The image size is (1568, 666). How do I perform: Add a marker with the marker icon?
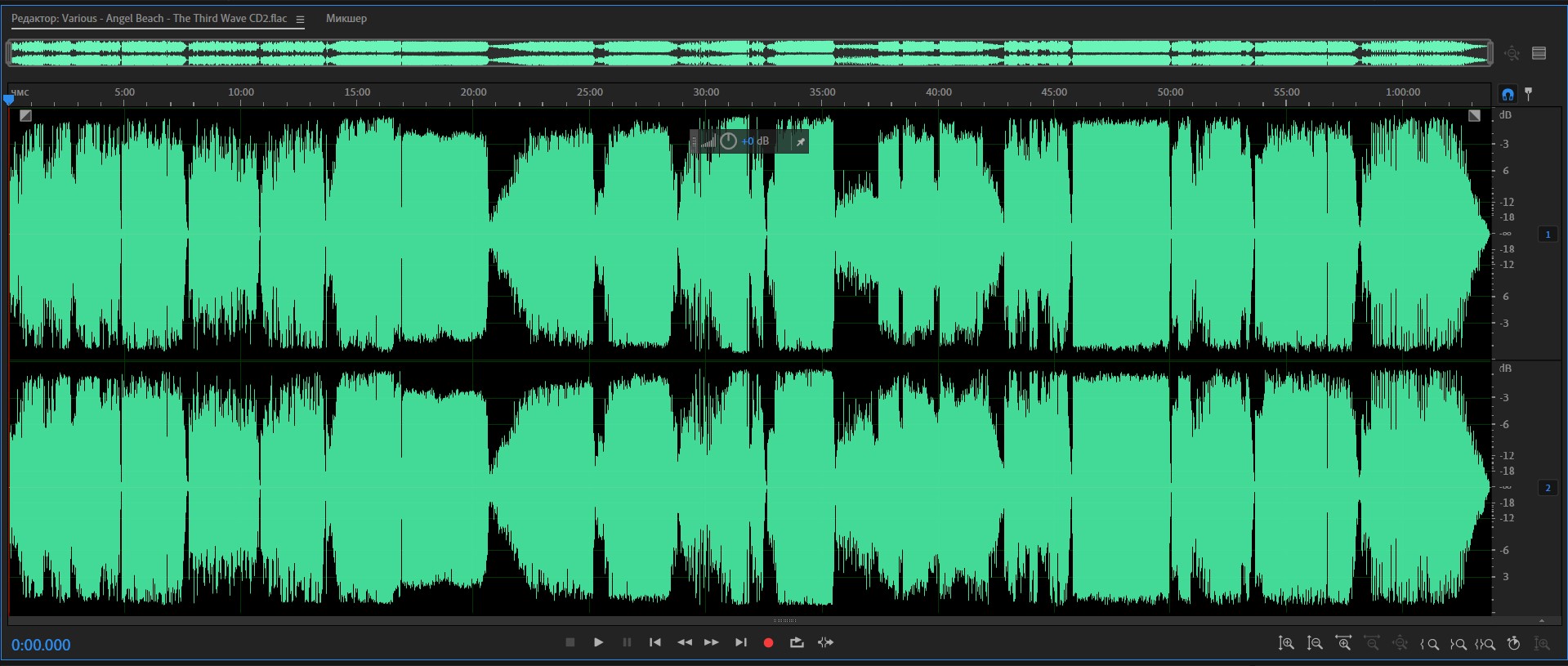click(1529, 94)
